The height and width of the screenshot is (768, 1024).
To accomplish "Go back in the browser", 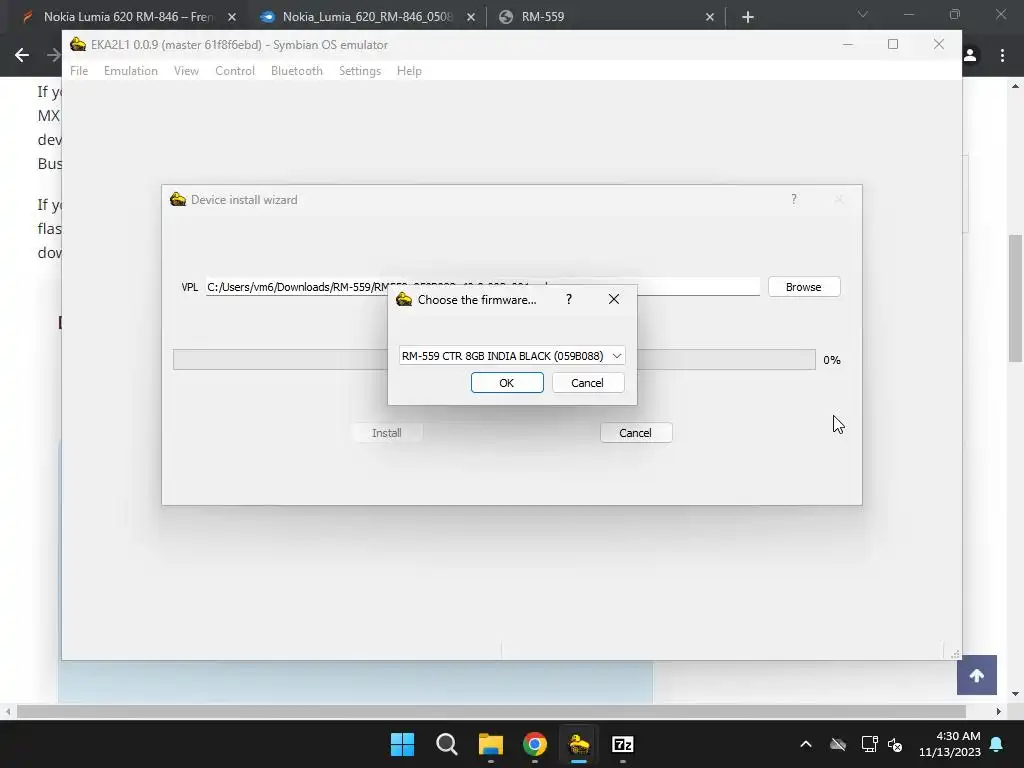I will point(22,55).
